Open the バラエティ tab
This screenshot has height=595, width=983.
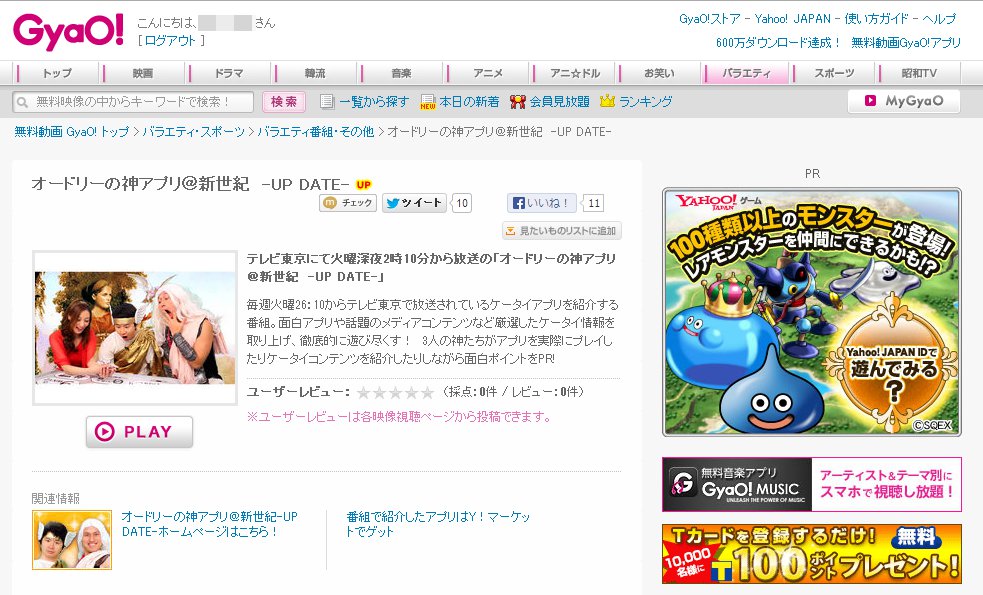click(746, 73)
